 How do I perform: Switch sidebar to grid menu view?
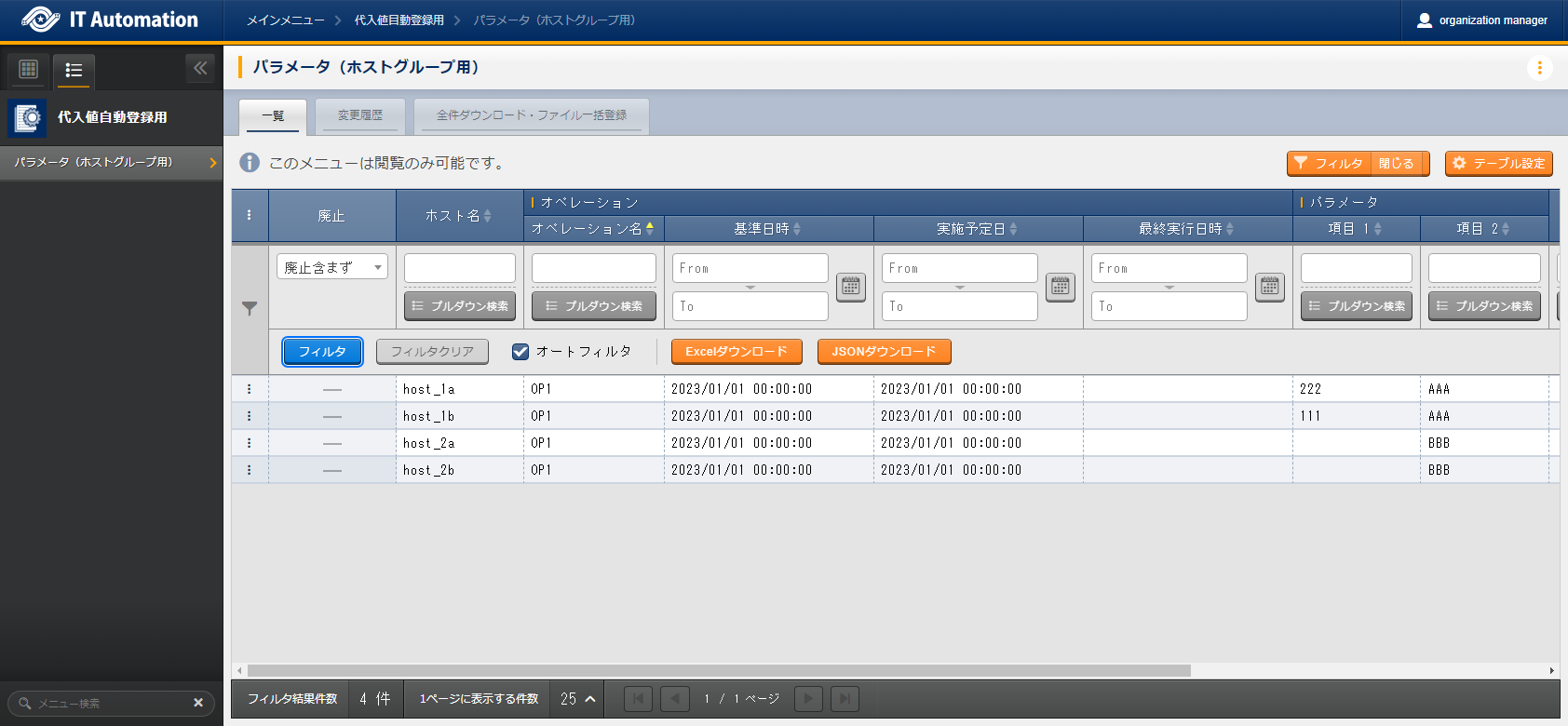tap(29, 69)
